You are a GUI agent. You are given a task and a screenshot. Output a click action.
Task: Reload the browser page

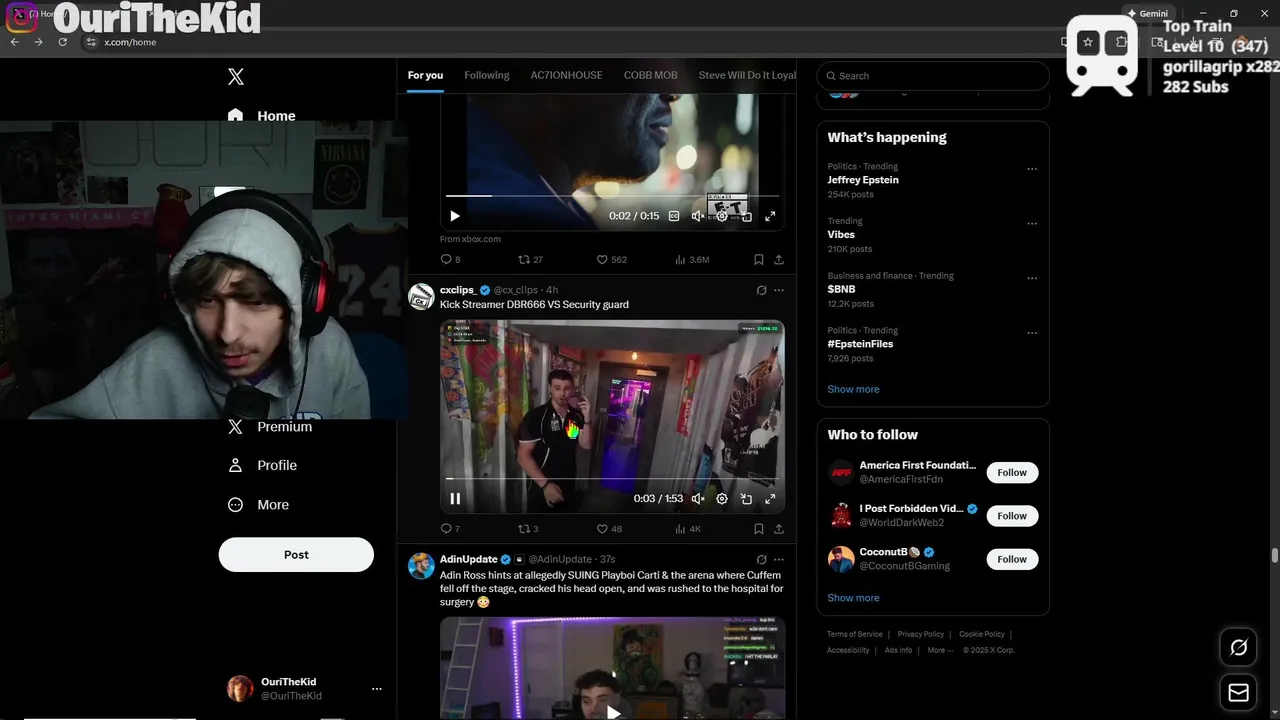tap(62, 42)
